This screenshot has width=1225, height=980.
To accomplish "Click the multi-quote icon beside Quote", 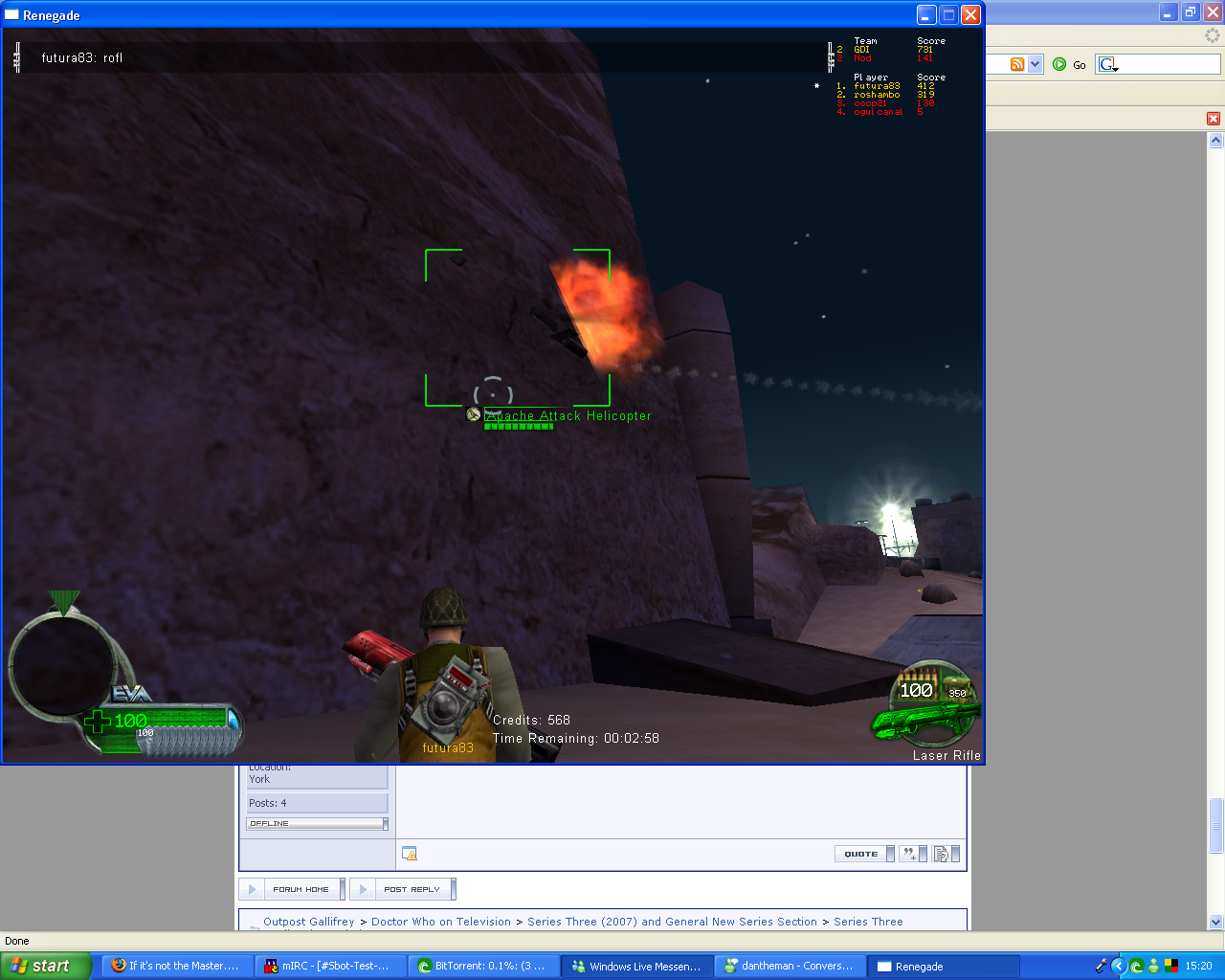I will pyautogui.click(x=909, y=854).
